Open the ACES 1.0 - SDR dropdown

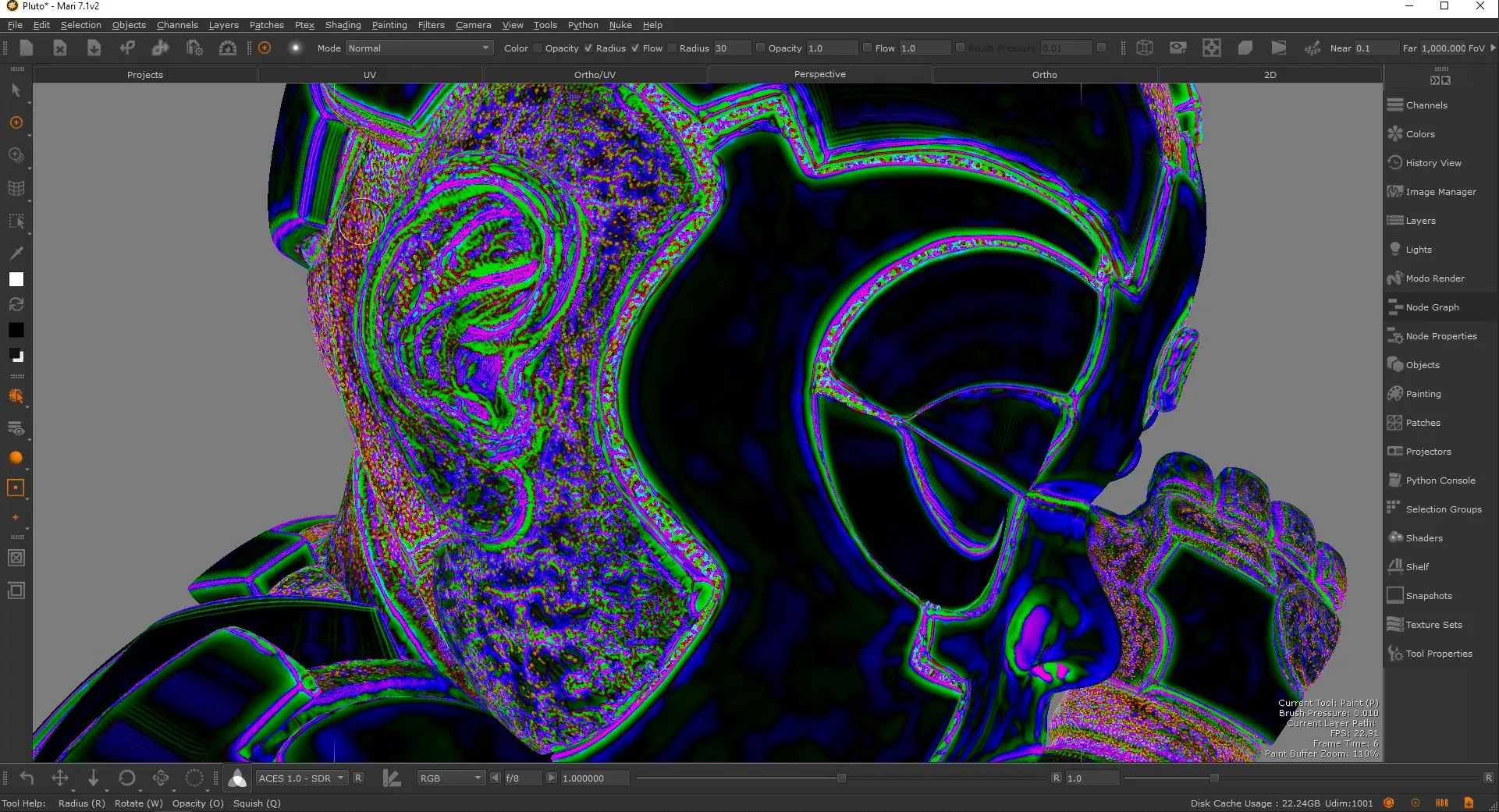301,778
